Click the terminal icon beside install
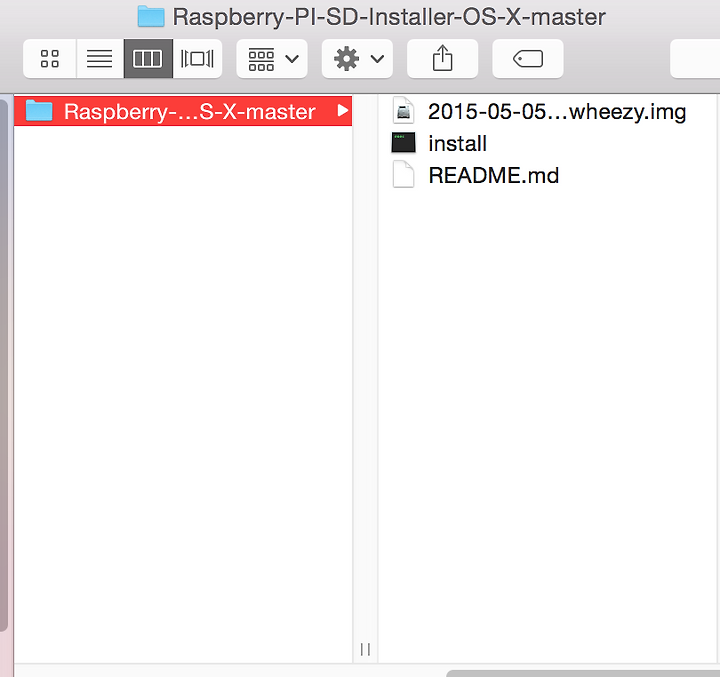 point(404,142)
